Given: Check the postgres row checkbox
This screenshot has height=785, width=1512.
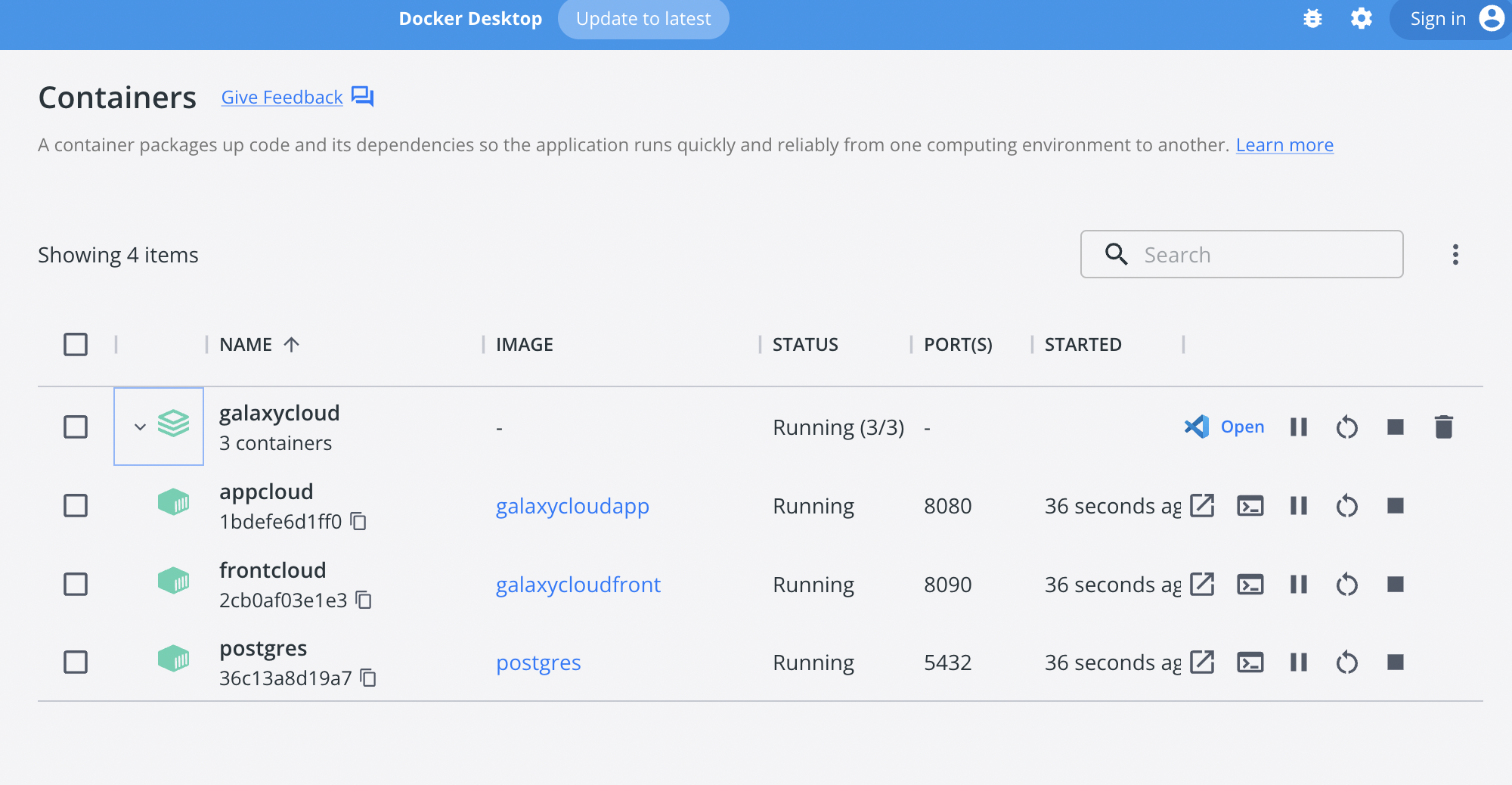Looking at the screenshot, I should pyautogui.click(x=76, y=662).
